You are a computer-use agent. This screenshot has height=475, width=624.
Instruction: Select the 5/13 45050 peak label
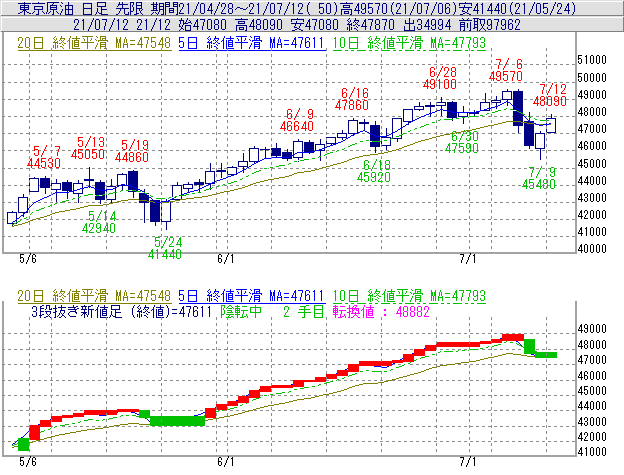[x=88, y=148]
